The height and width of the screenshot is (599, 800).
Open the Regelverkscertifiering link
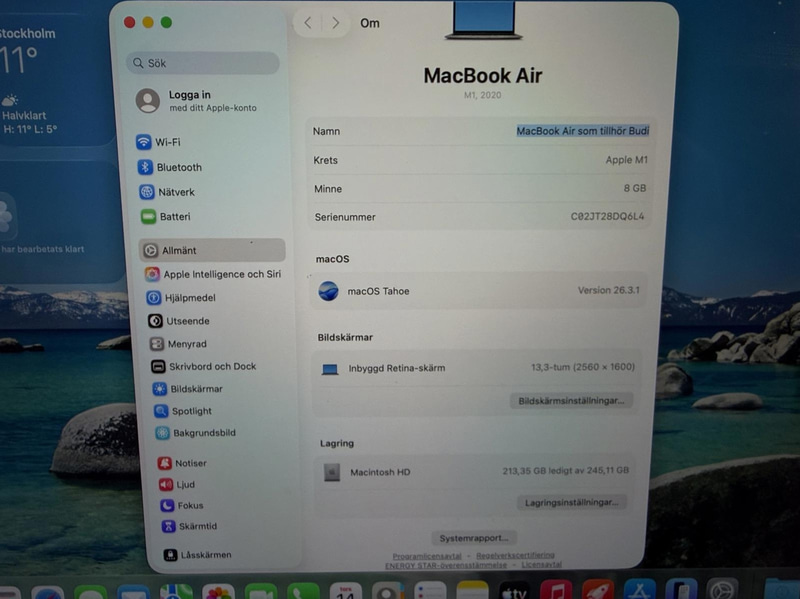coord(515,555)
